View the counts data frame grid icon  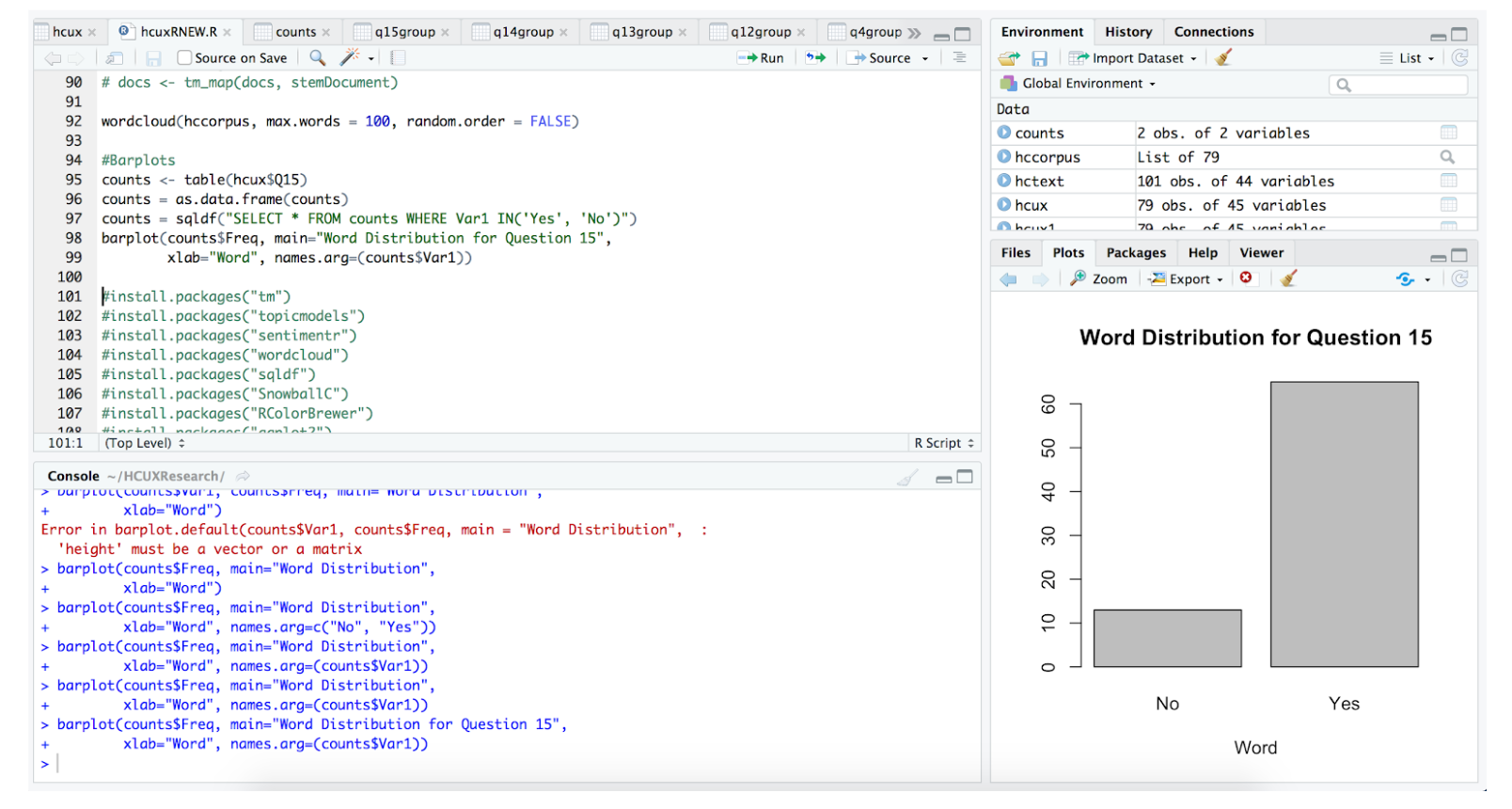[x=1449, y=133]
